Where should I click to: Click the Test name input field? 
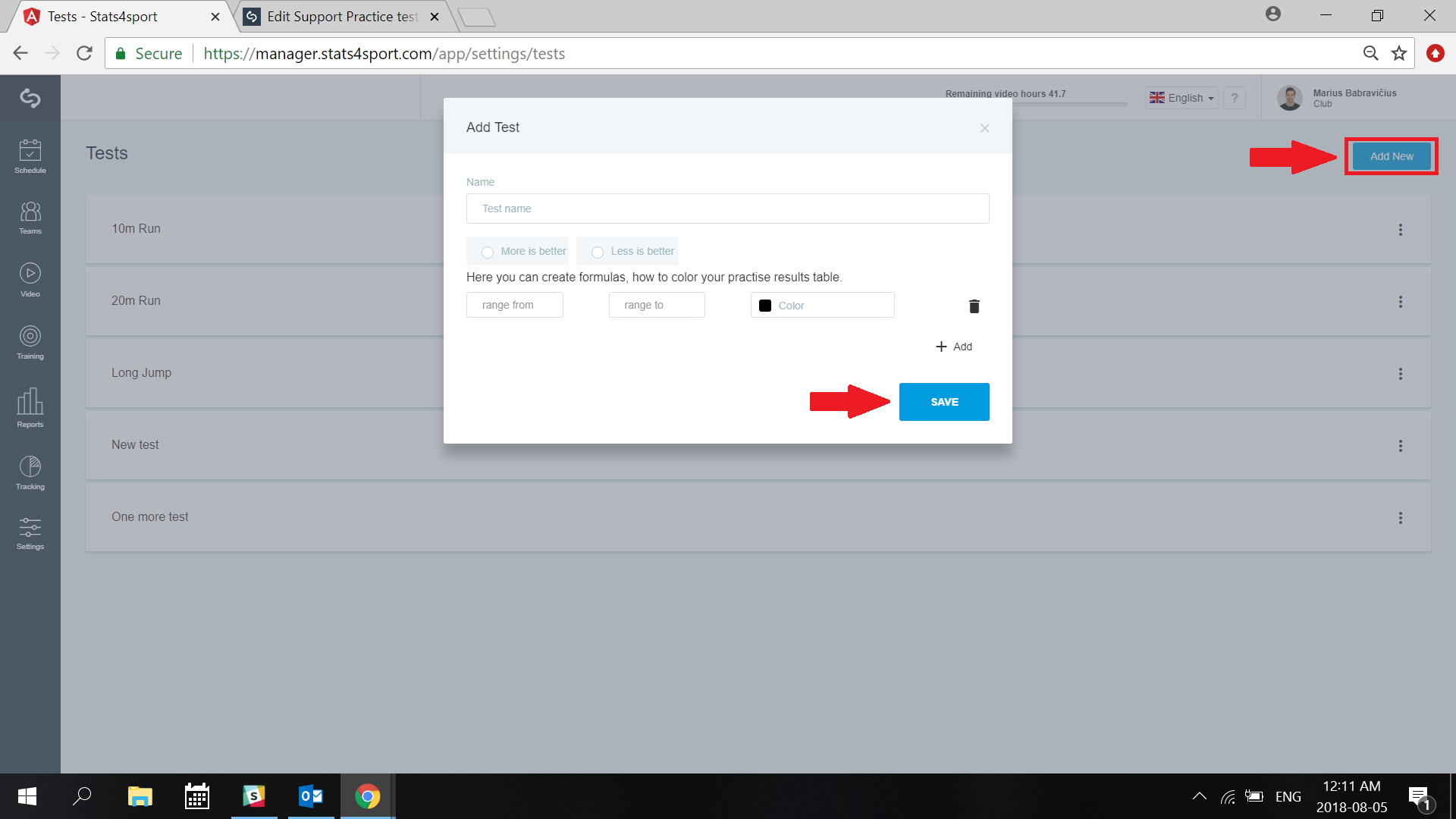(x=728, y=209)
